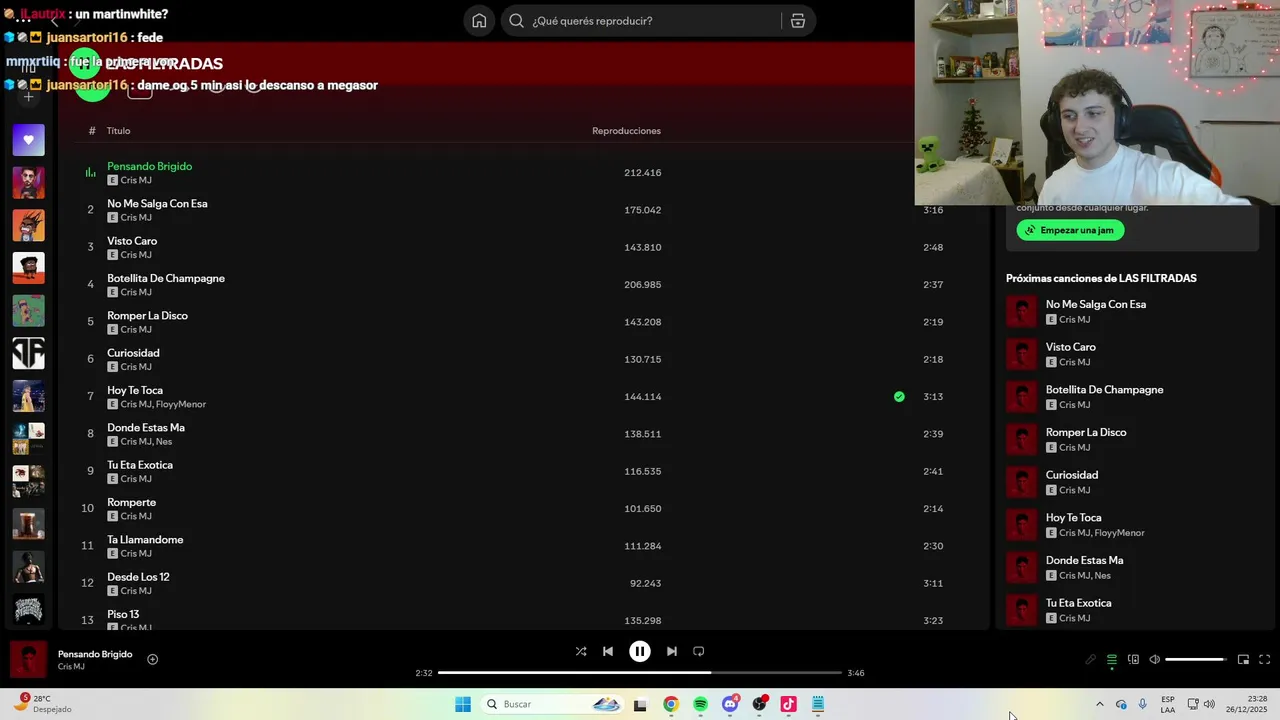Open Google Chrome from taskbar

pyautogui.click(x=671, y=704)
